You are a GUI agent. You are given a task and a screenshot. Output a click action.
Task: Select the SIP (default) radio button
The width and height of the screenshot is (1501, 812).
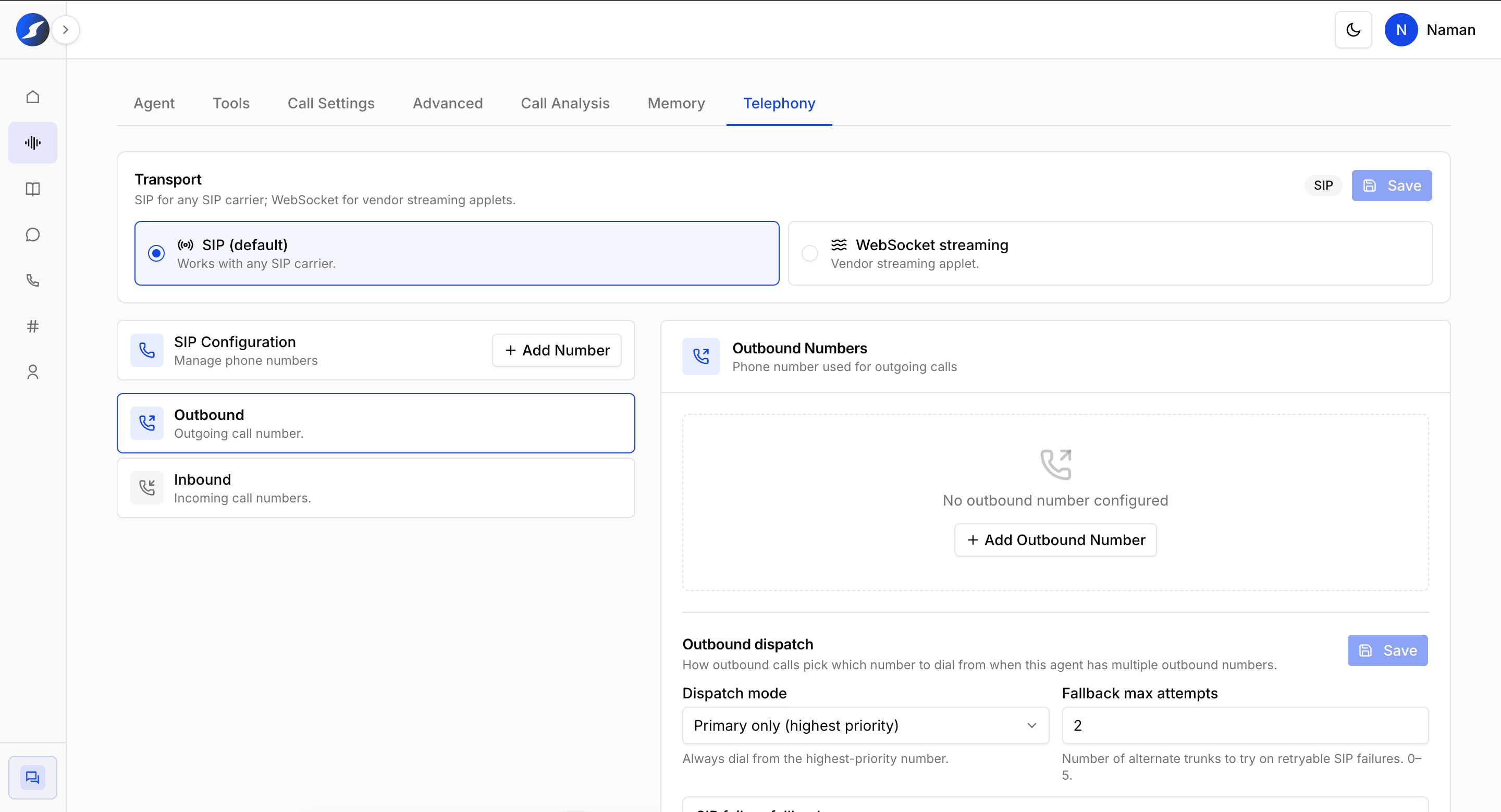point(156,253)
